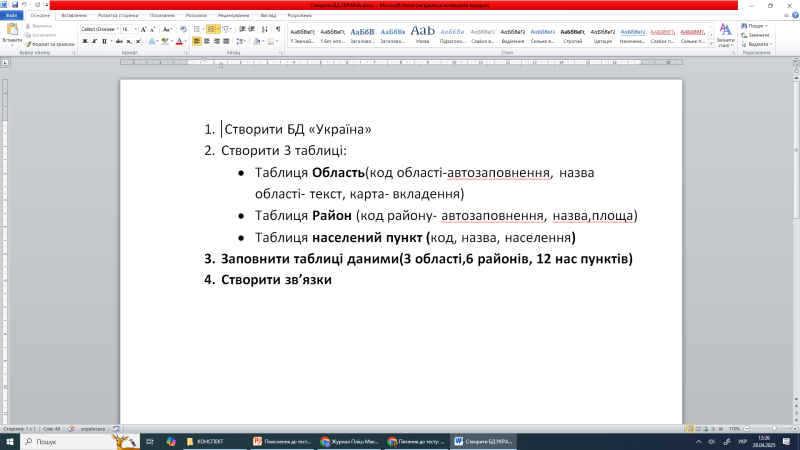Image resolution: width=800 pixels, height=450 pixels.
Task: Apply italic formatting button
Action: pyautogui.click(x=93, y=42)
